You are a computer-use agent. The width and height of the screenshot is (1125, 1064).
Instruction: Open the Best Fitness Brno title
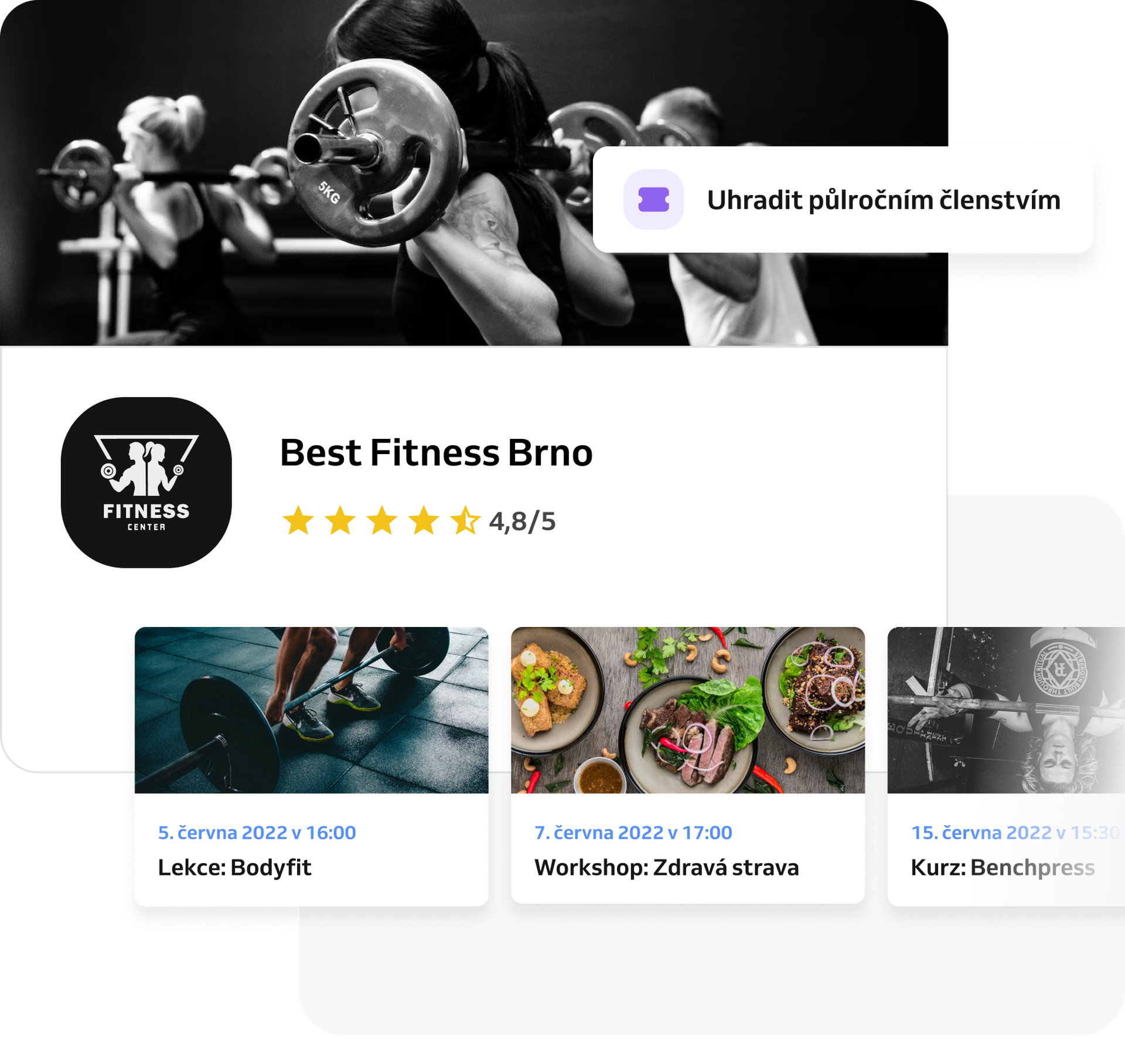(x=437, y=453)
